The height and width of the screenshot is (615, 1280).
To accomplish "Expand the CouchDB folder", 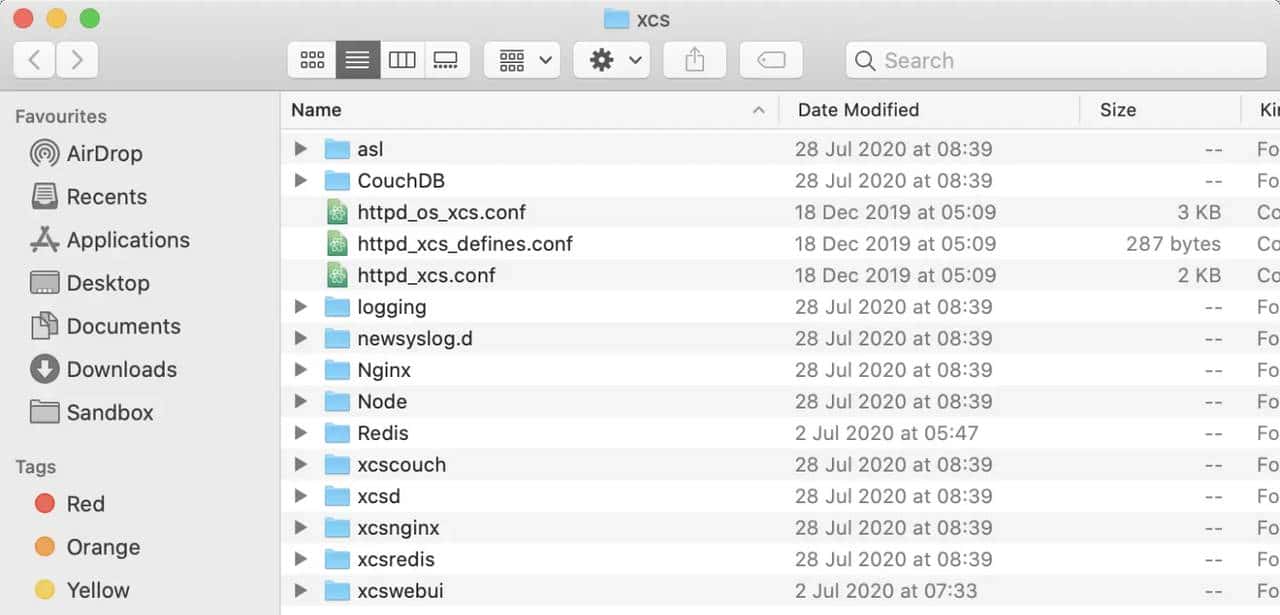I will point(301,180).
